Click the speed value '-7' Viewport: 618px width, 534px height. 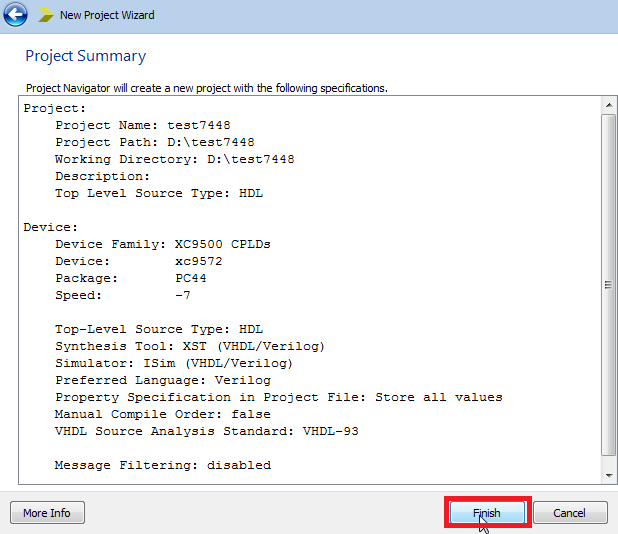[x=183, y=295]
